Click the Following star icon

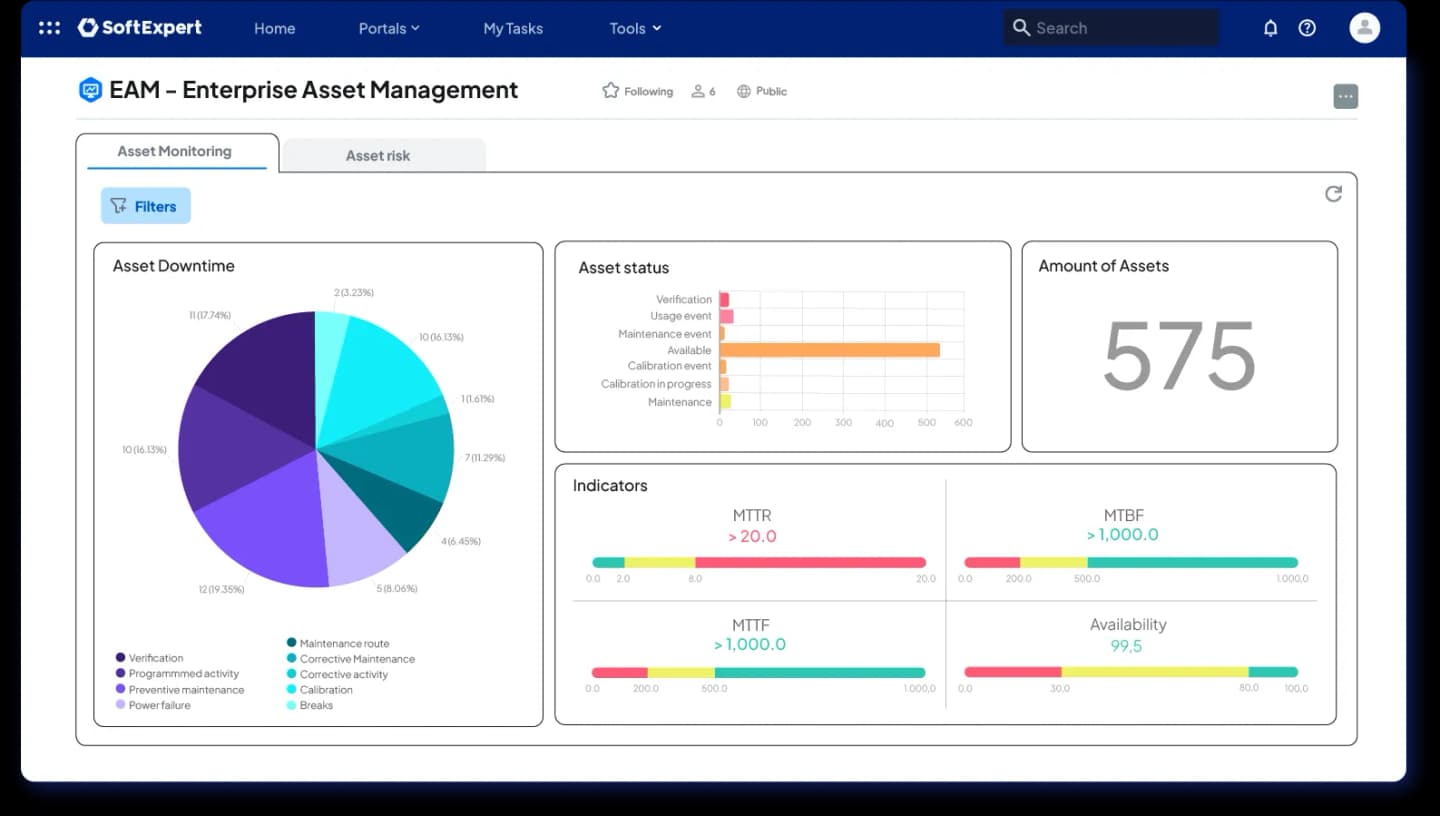coord(610,91)
